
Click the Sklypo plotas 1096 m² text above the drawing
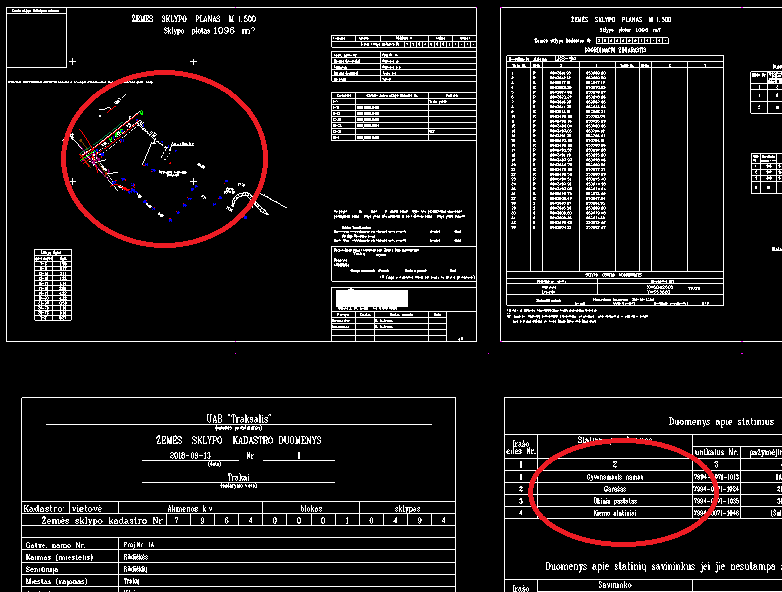(209, 31)
